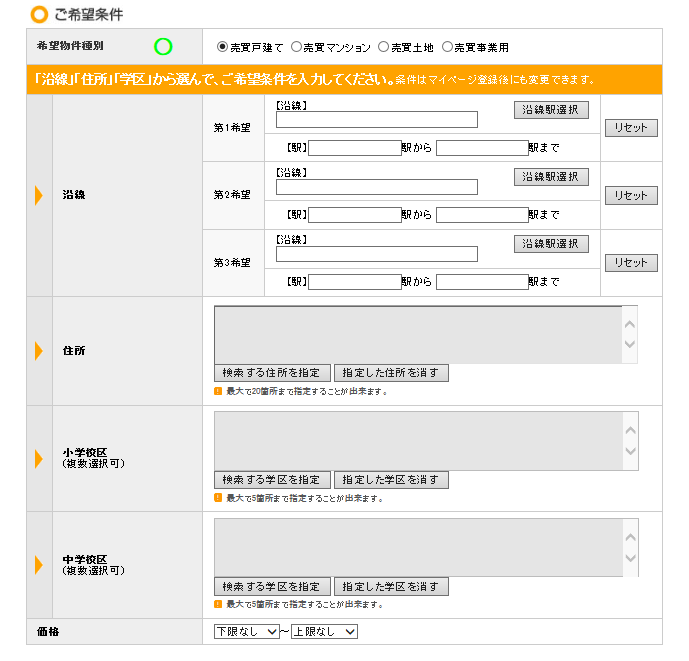689x661 pixels.
Task: Clear selected 中学校区 with 指定した学区を消す
Action: (391, 587)
